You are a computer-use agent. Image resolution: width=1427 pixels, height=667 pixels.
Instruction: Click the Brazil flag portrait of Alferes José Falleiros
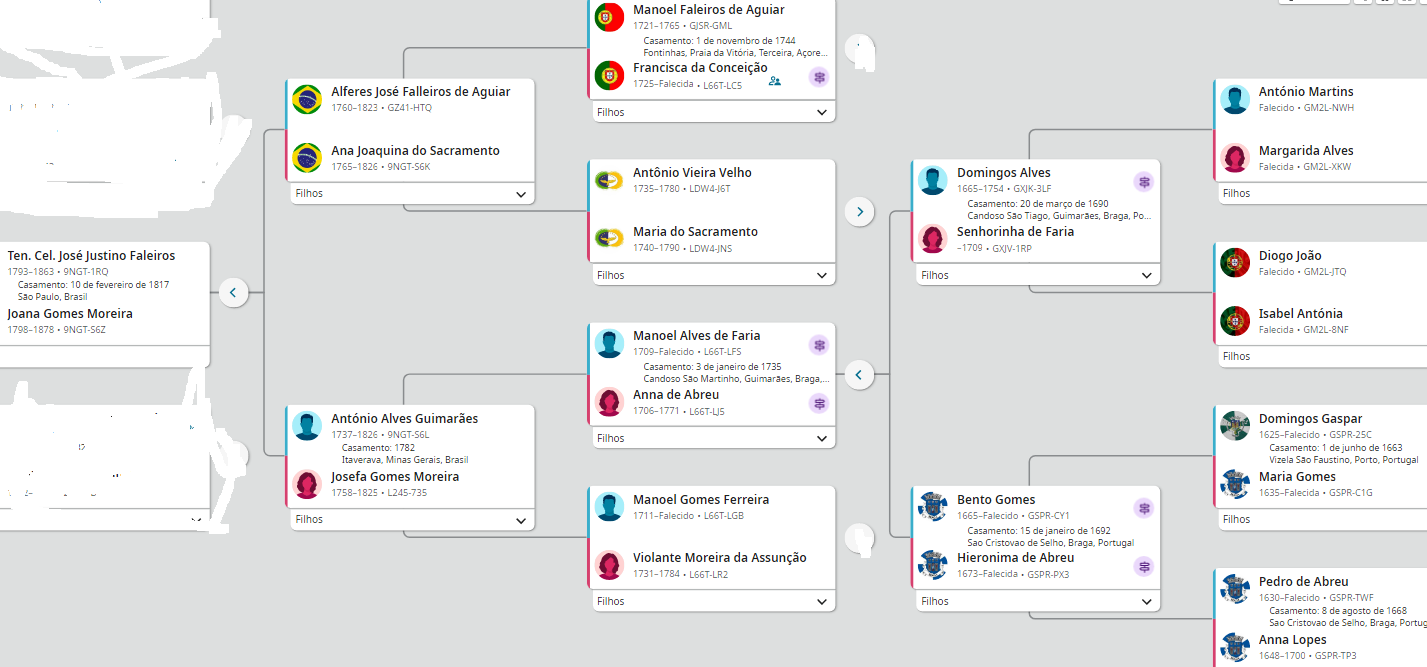(307, 99)
